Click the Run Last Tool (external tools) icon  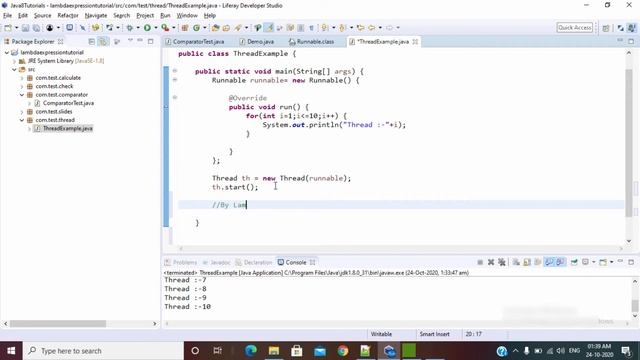165,28
